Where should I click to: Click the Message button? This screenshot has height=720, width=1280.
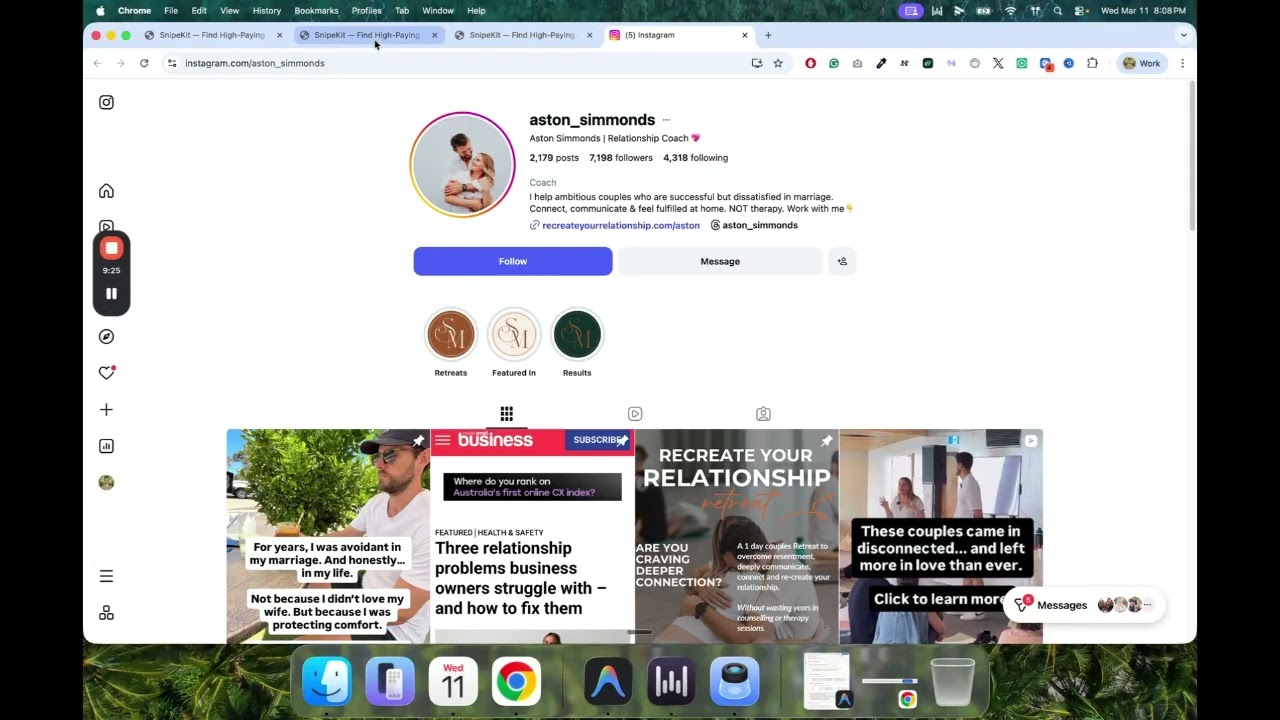[720, 261]
